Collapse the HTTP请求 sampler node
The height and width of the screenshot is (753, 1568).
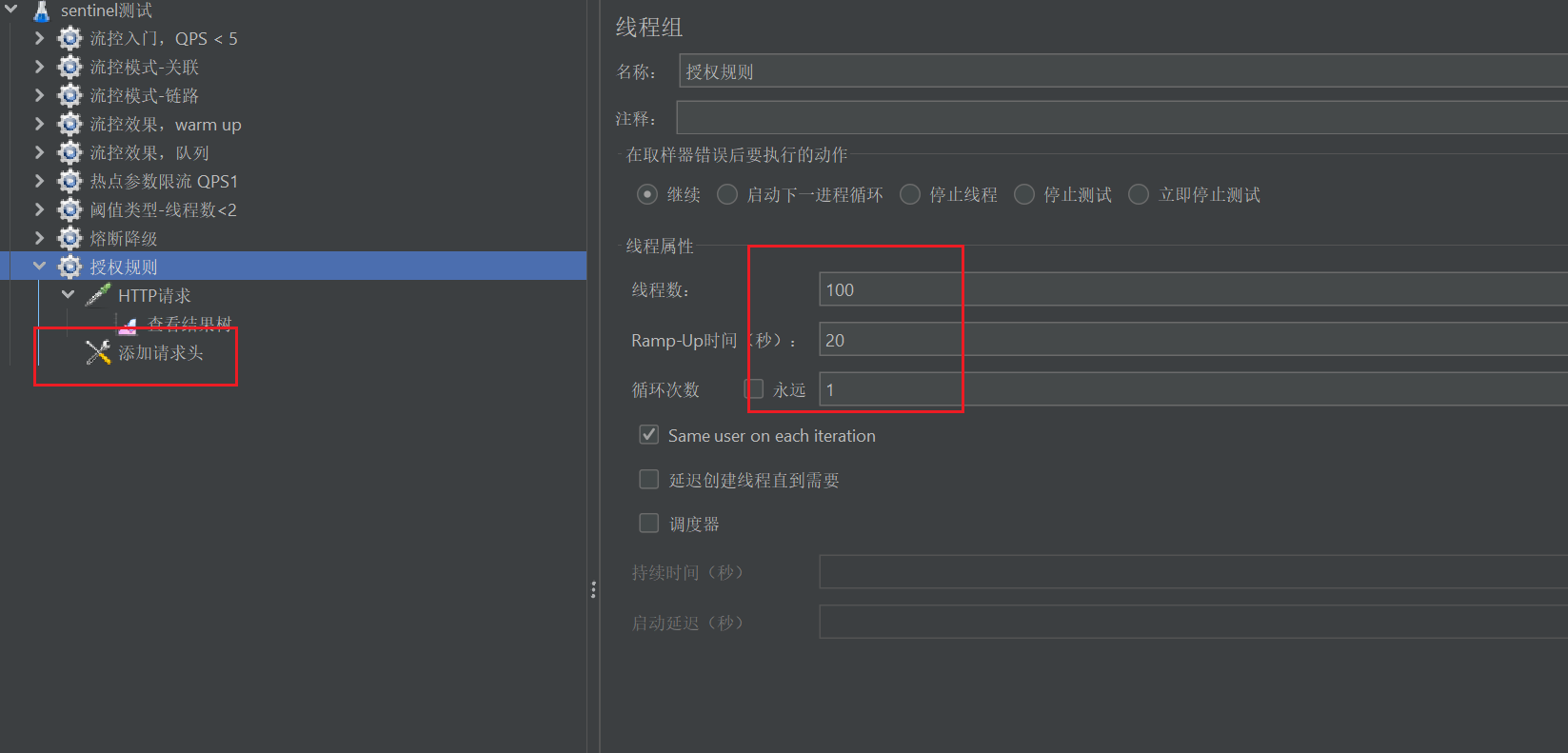[x=68, y=295]
